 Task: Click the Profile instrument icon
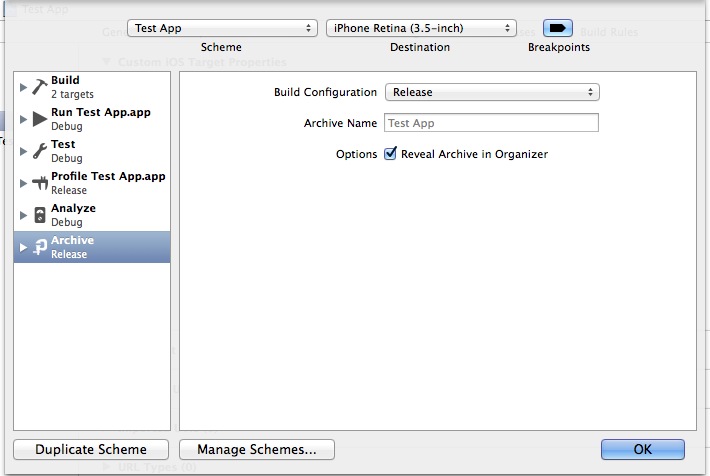pyautogui.click(x=40, y=183)
